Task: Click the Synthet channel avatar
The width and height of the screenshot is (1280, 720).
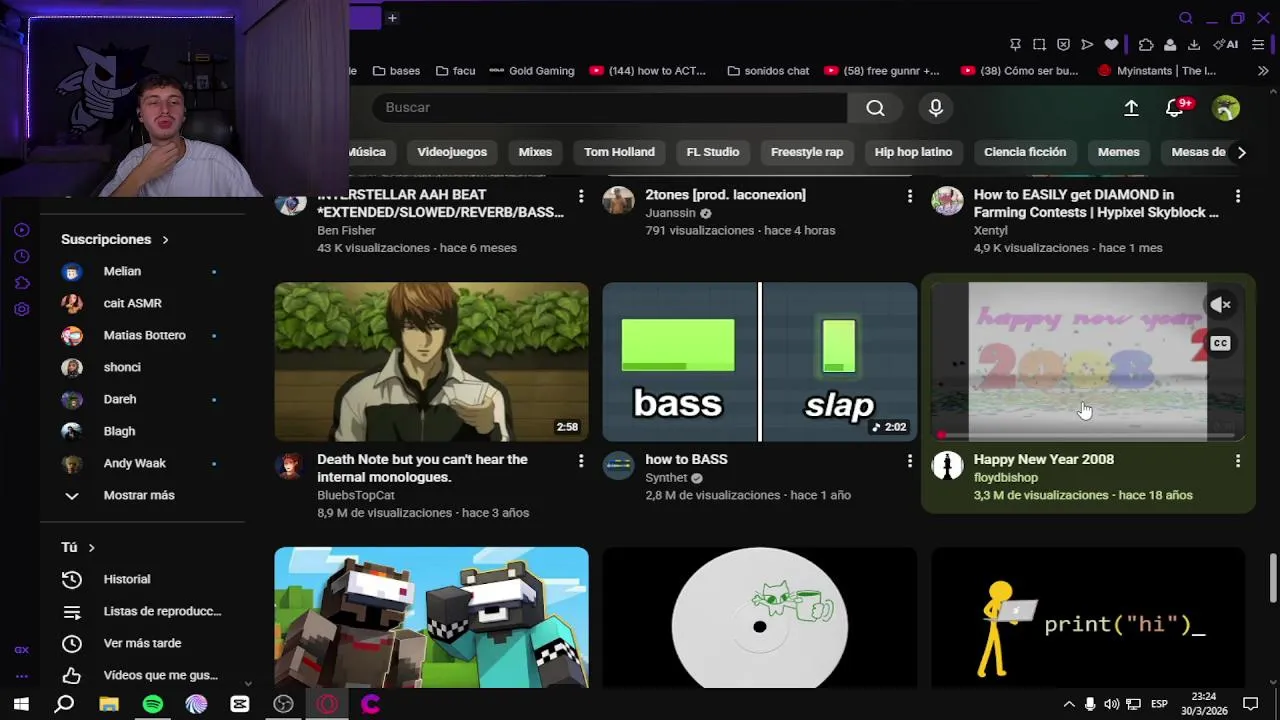Action: point(619,465)
